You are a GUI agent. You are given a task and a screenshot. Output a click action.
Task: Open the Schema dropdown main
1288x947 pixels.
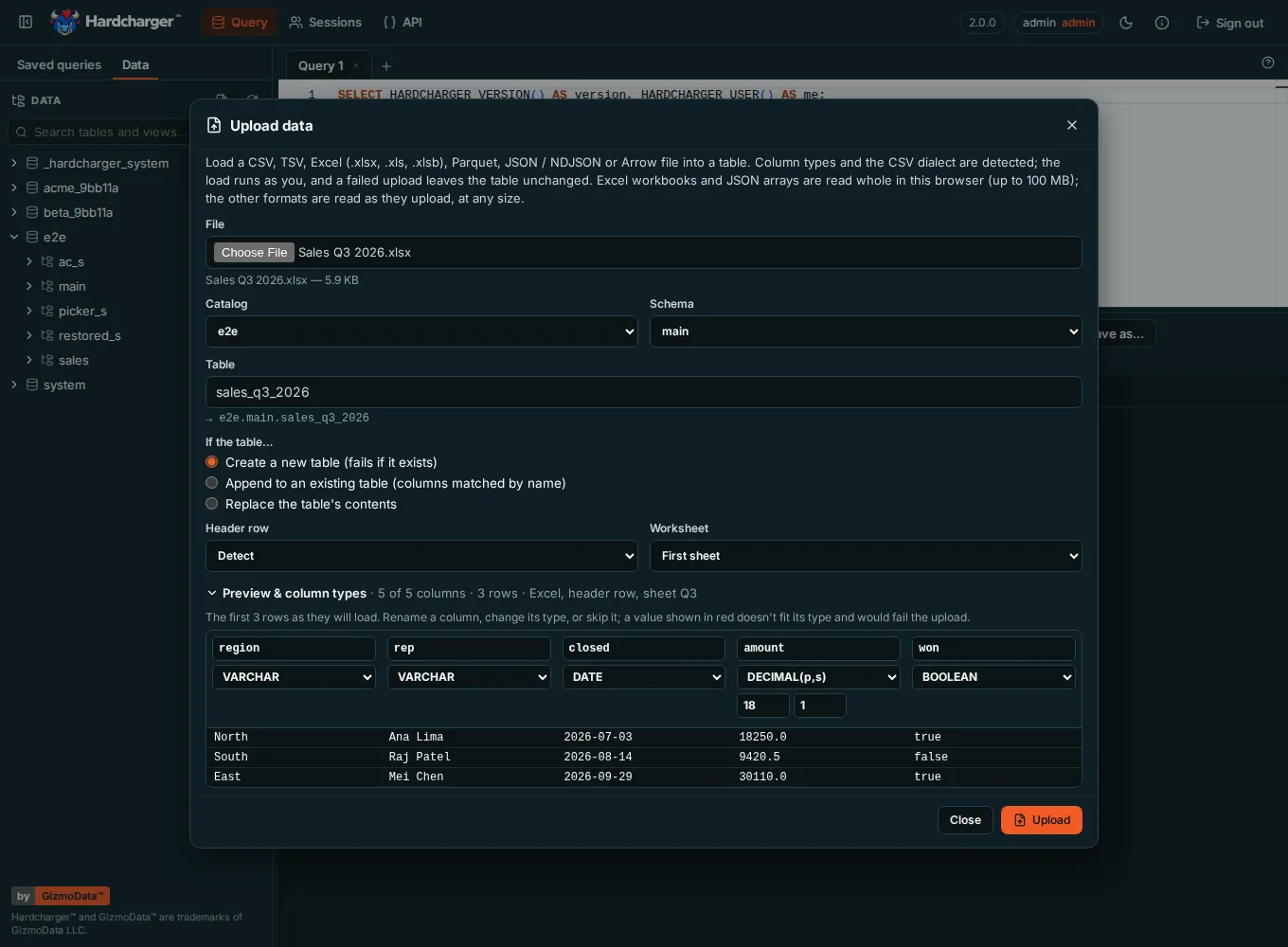866,331
